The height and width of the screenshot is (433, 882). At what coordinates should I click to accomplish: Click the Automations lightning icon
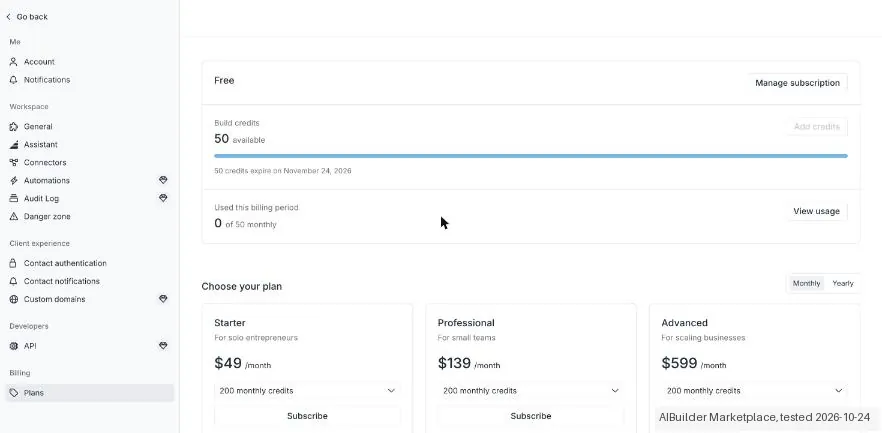[14, 181]
